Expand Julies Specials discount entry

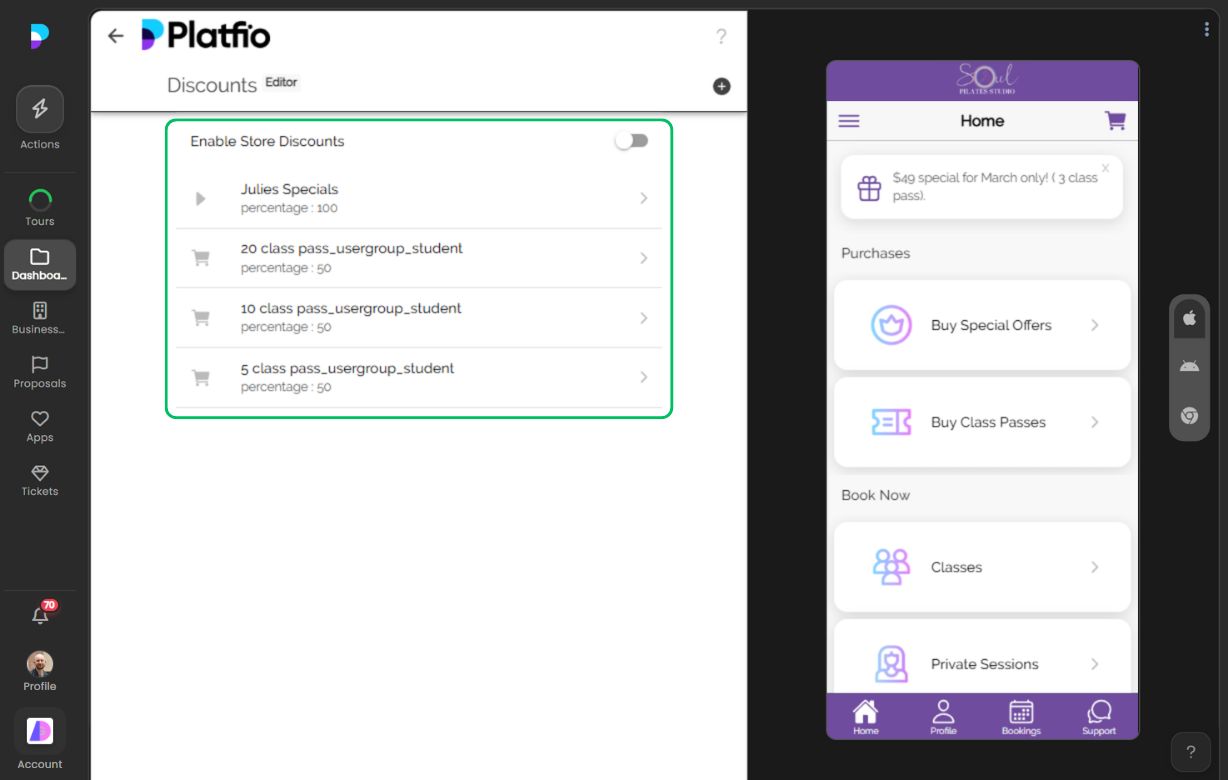[643, 198]
